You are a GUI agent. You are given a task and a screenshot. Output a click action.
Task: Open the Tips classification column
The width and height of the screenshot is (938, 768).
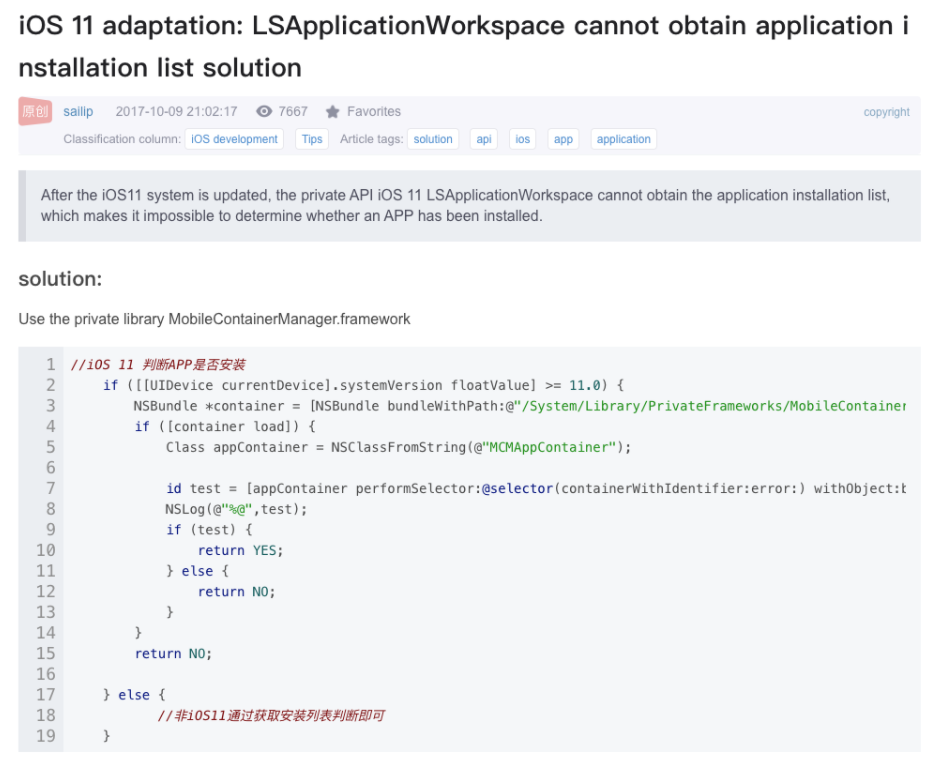coord(312,139)
